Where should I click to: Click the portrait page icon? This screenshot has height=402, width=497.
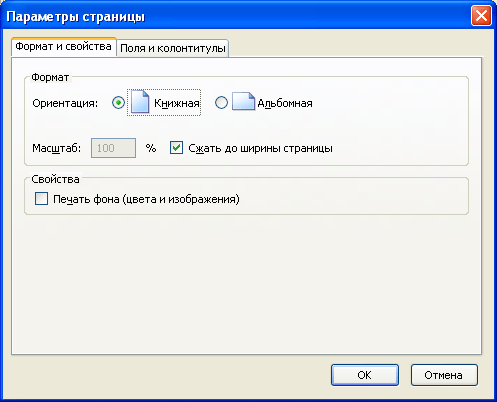point(140,102)
